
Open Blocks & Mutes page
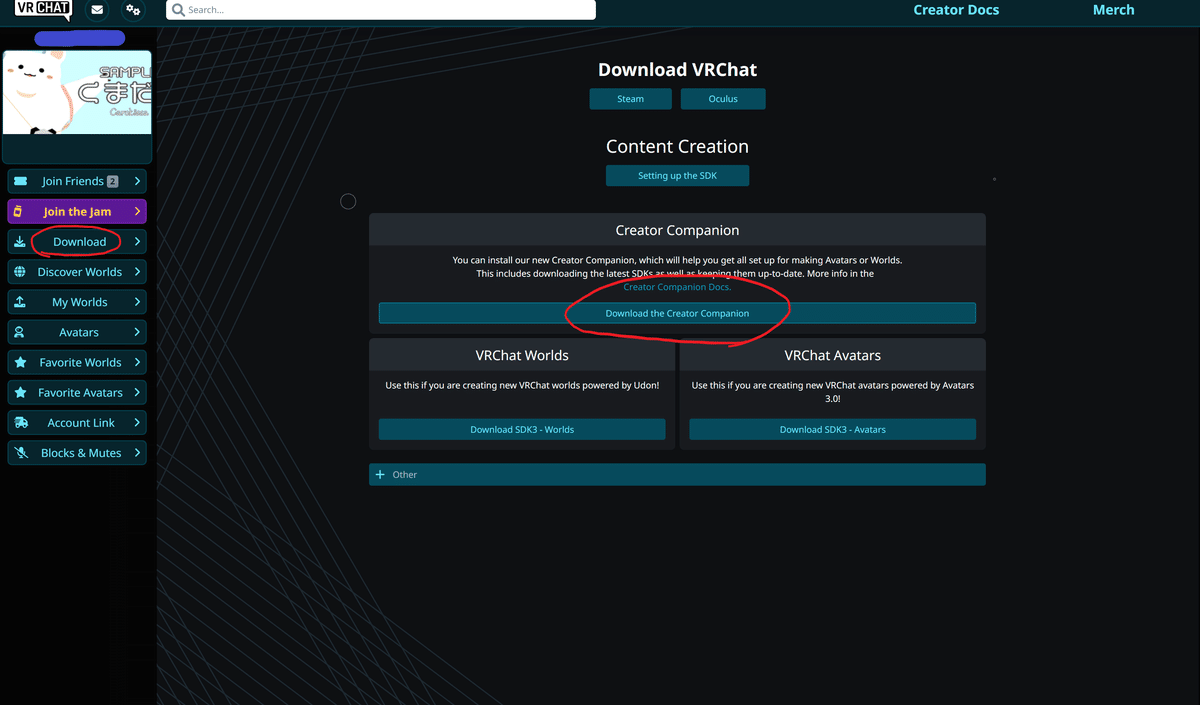click(x=77, y=452)
